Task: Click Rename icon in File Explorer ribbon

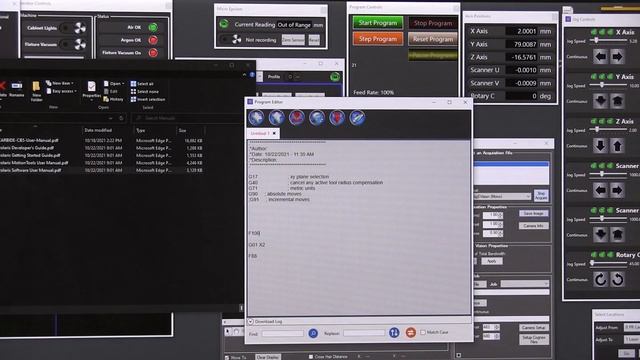Action: (x=17, y=89)
